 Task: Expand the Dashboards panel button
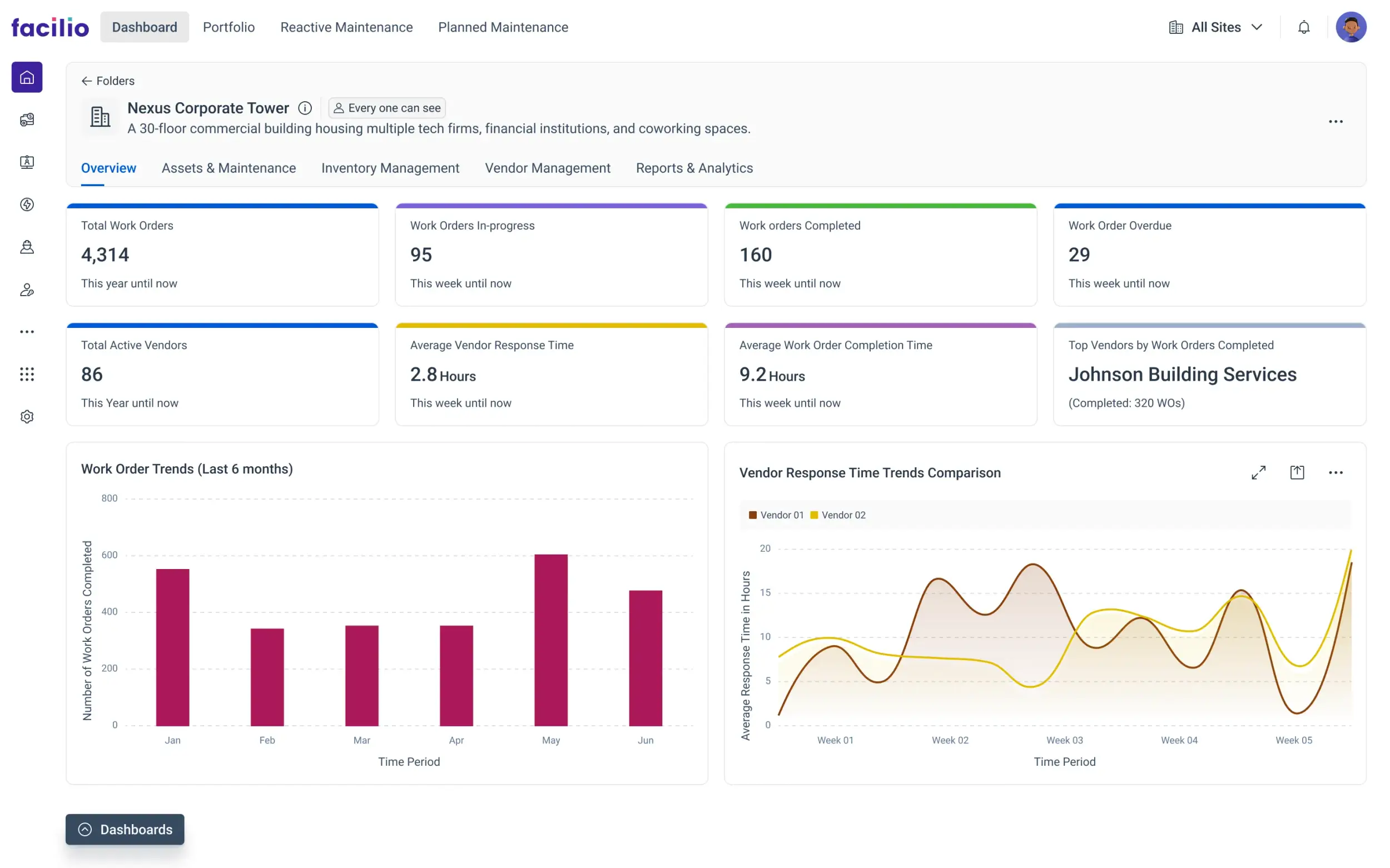tap(125, 829)
